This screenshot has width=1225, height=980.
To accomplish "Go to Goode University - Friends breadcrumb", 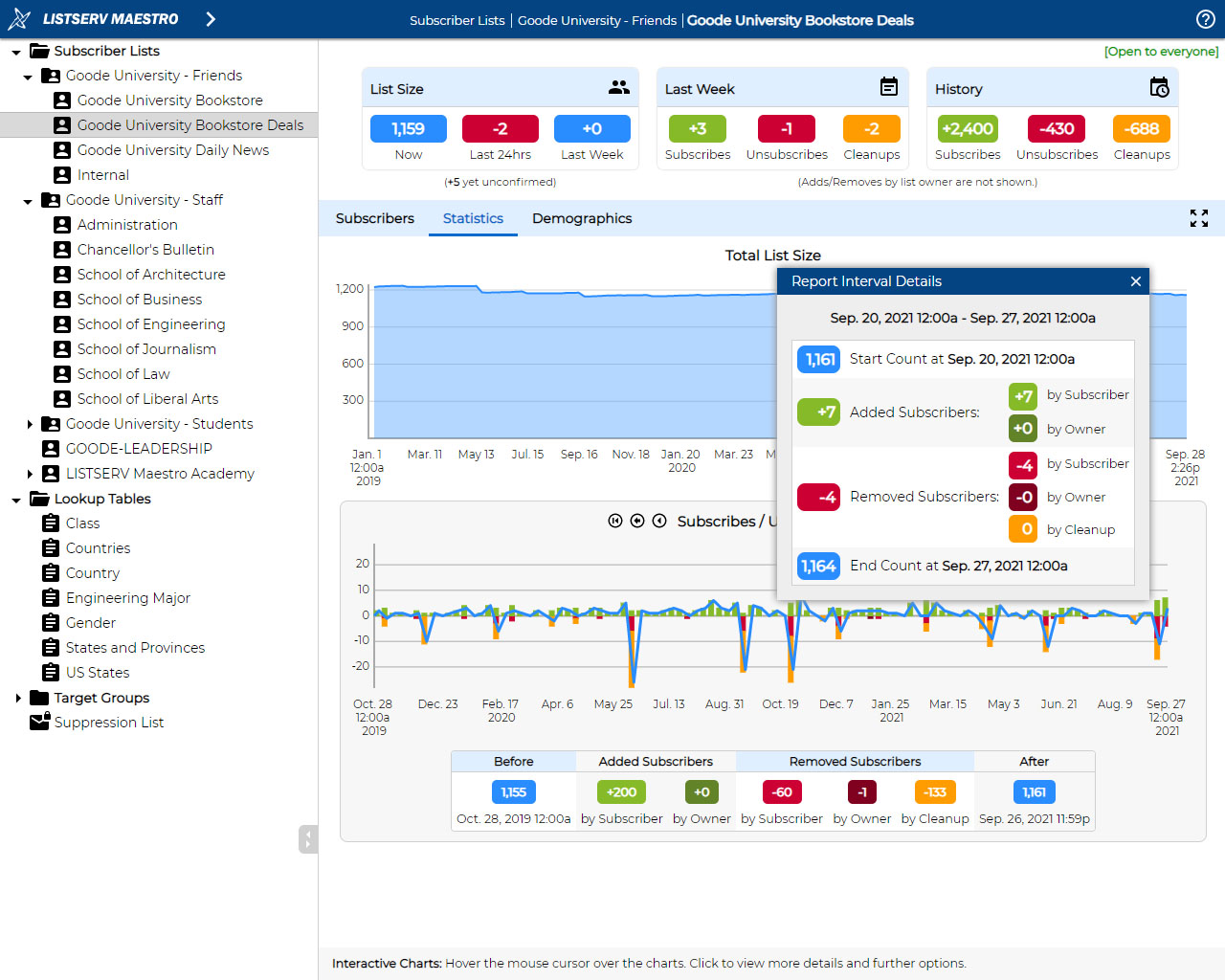I will pos(597,20).
